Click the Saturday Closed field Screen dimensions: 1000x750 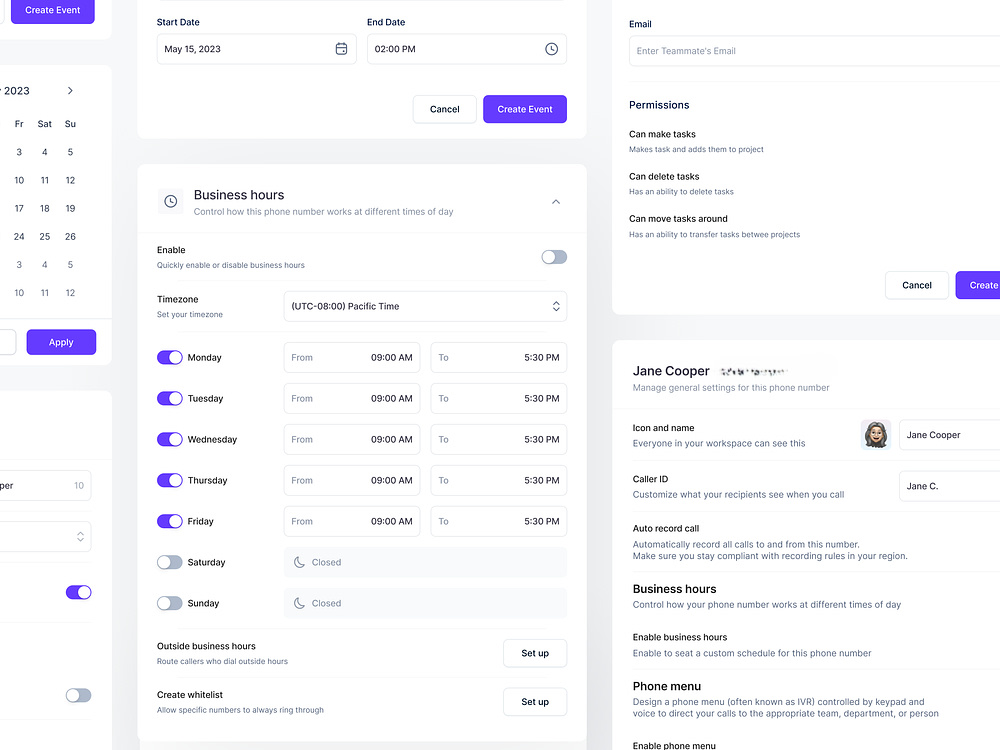coord(425,562)
